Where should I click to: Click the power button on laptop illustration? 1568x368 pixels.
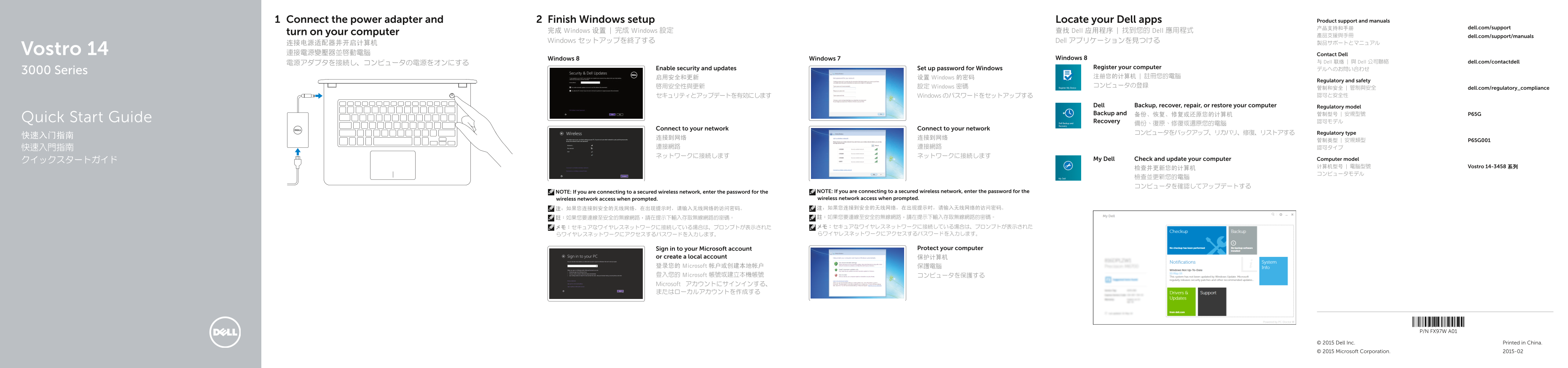pos(452,96)
